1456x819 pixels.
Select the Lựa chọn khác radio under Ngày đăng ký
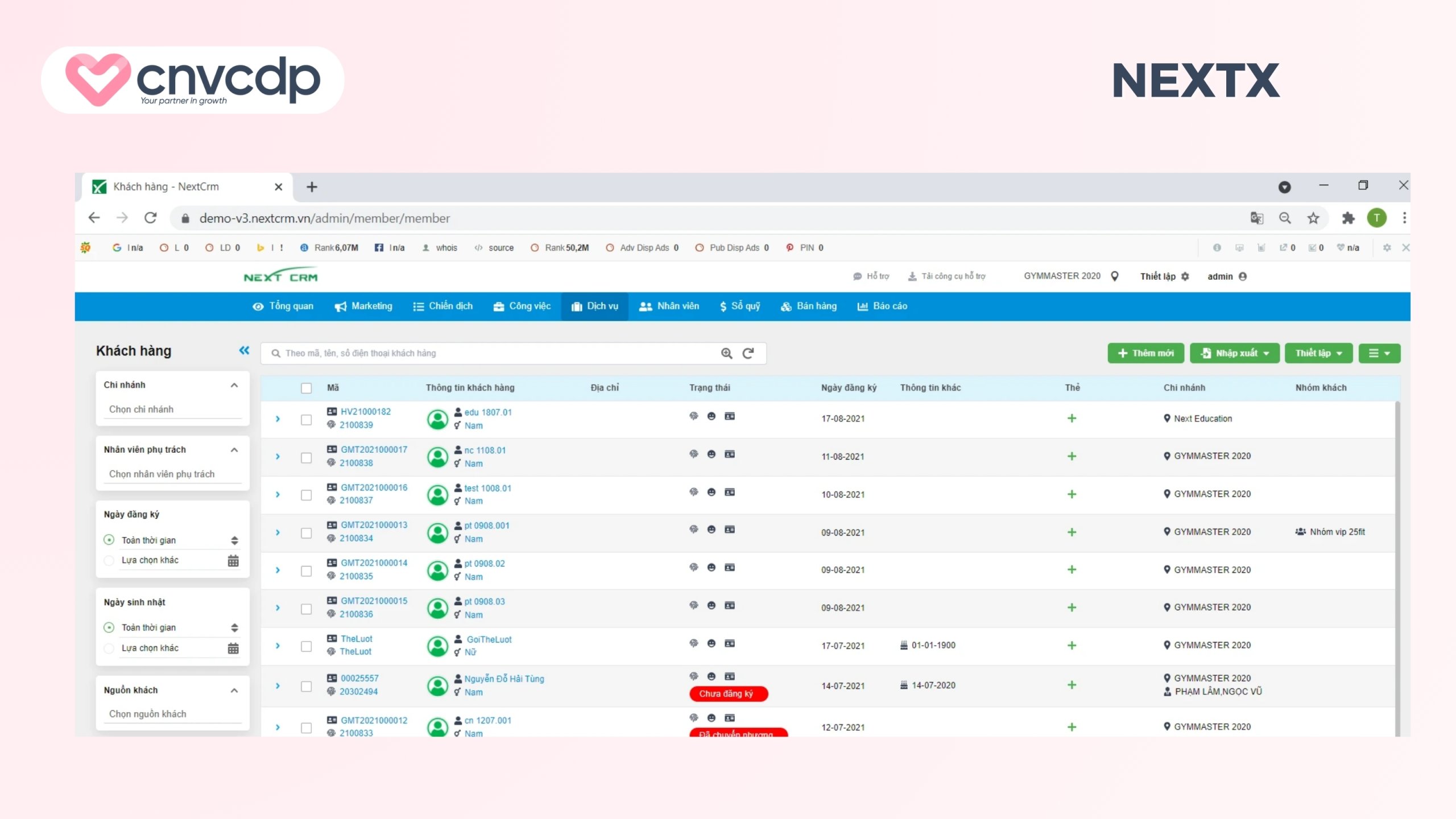109,560
